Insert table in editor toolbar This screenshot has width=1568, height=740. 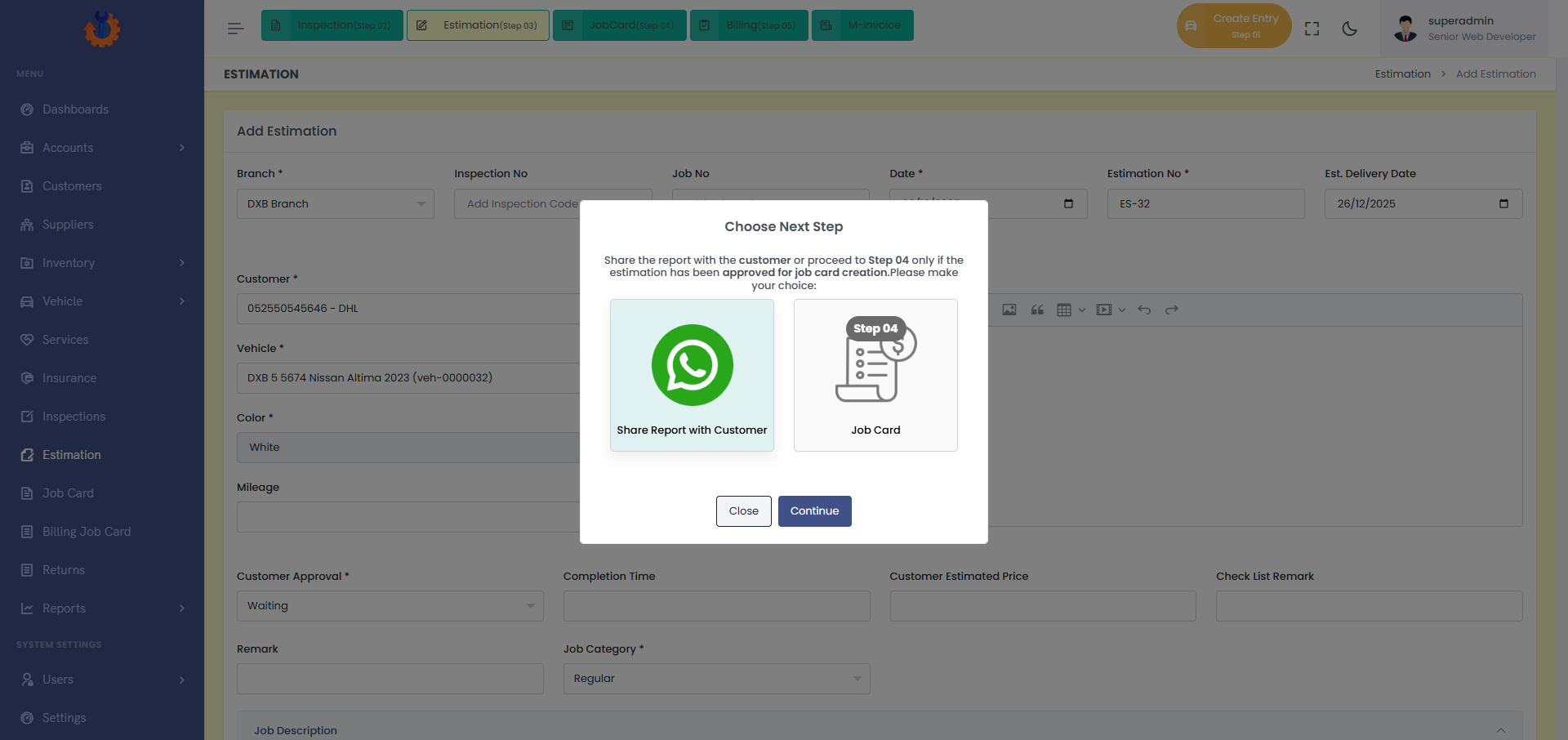[1063, 310]
